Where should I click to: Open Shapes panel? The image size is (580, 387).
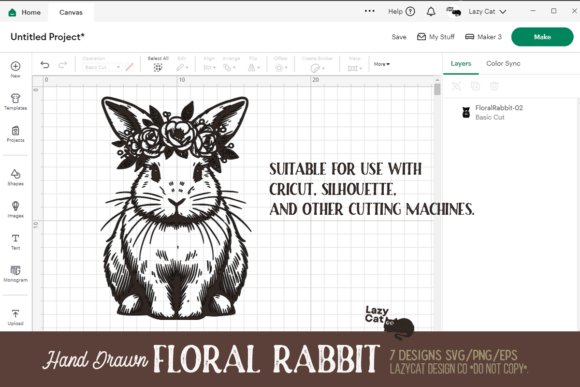pyautogui.click(x=15, y=177)
